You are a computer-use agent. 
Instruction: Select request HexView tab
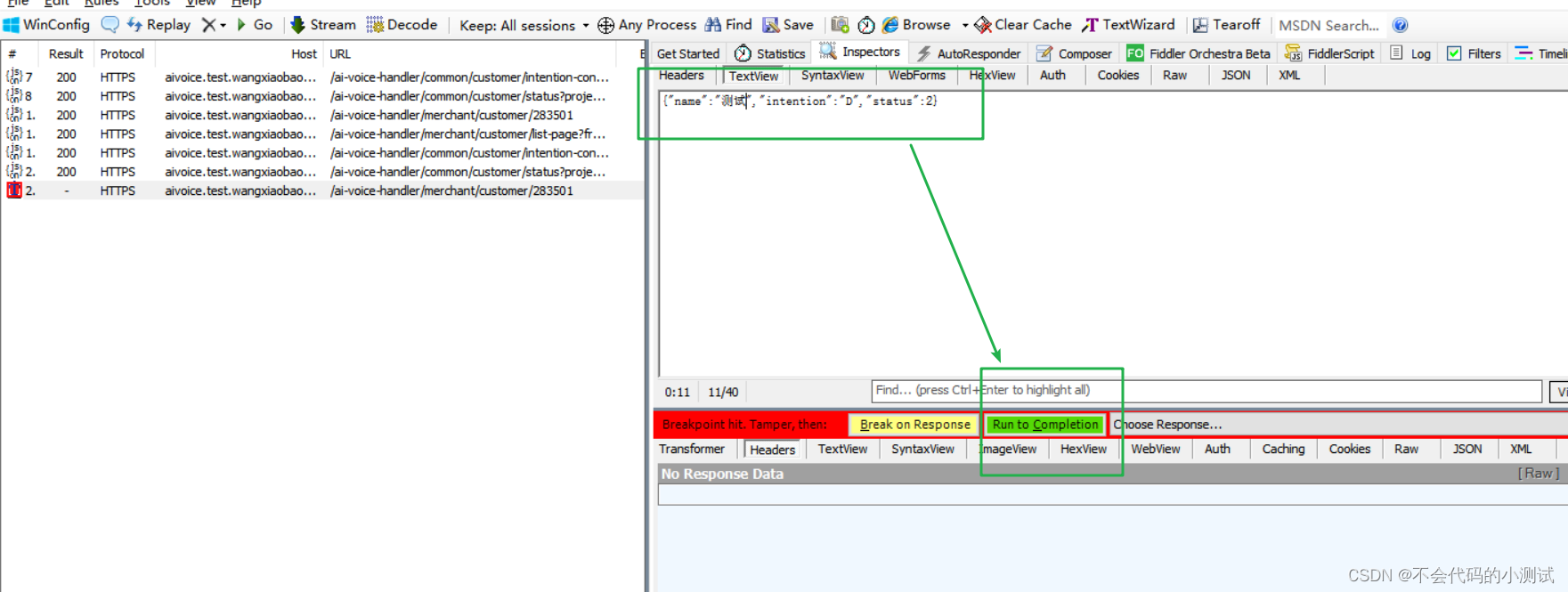992,75
